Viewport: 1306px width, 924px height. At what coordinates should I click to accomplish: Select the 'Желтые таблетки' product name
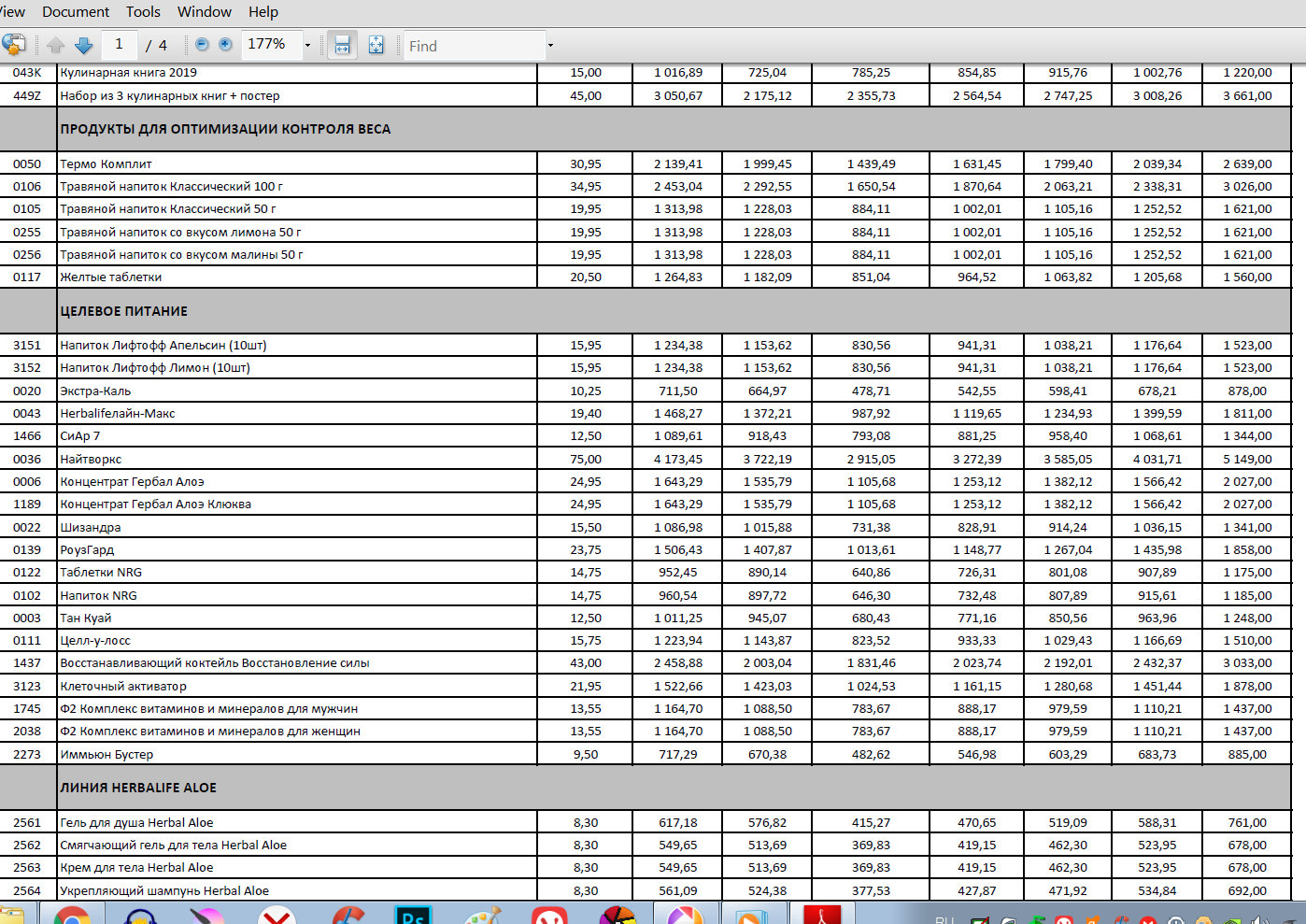(x=110, y=277)
